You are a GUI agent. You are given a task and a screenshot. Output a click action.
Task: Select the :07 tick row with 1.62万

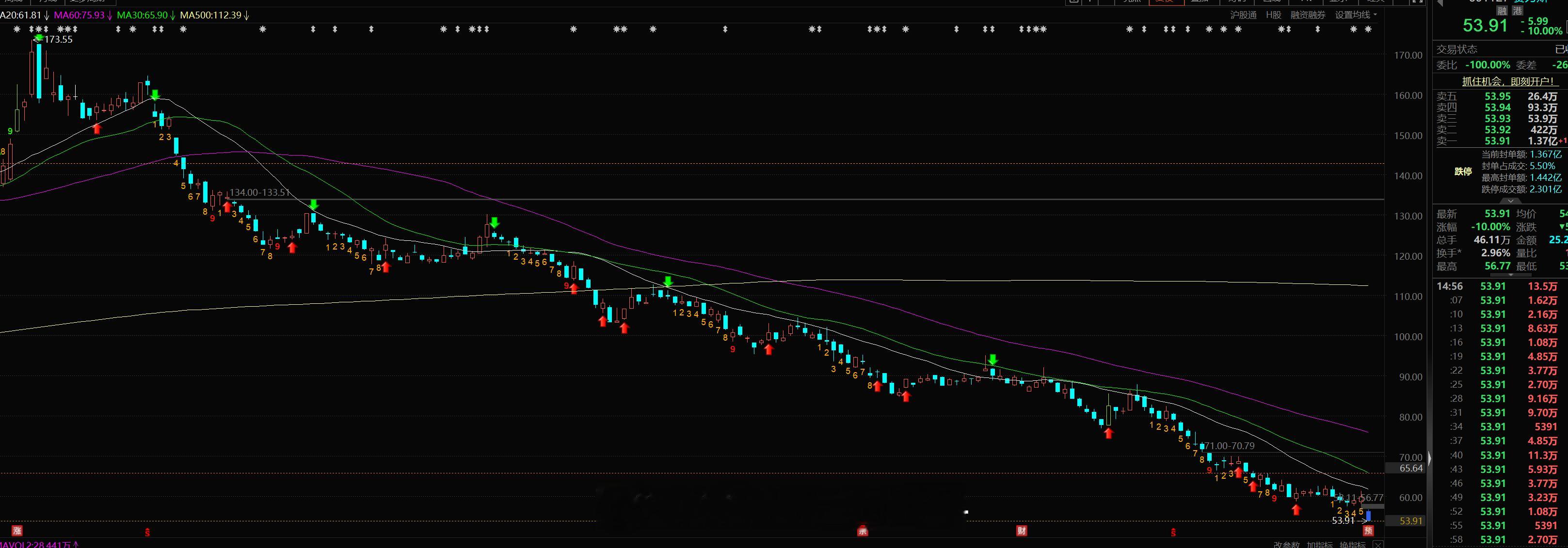1501,300
